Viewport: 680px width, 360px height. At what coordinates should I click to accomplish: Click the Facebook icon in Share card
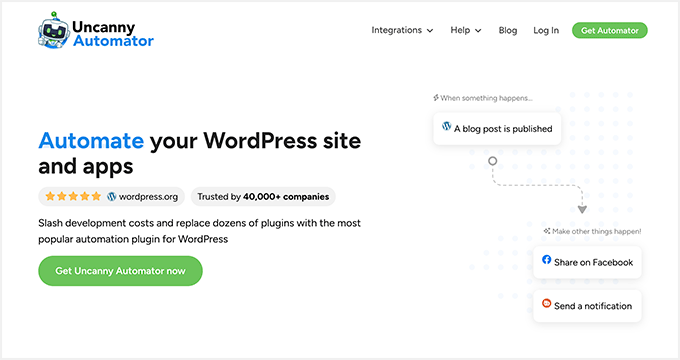pyautogui.click(x=546, y=259)
